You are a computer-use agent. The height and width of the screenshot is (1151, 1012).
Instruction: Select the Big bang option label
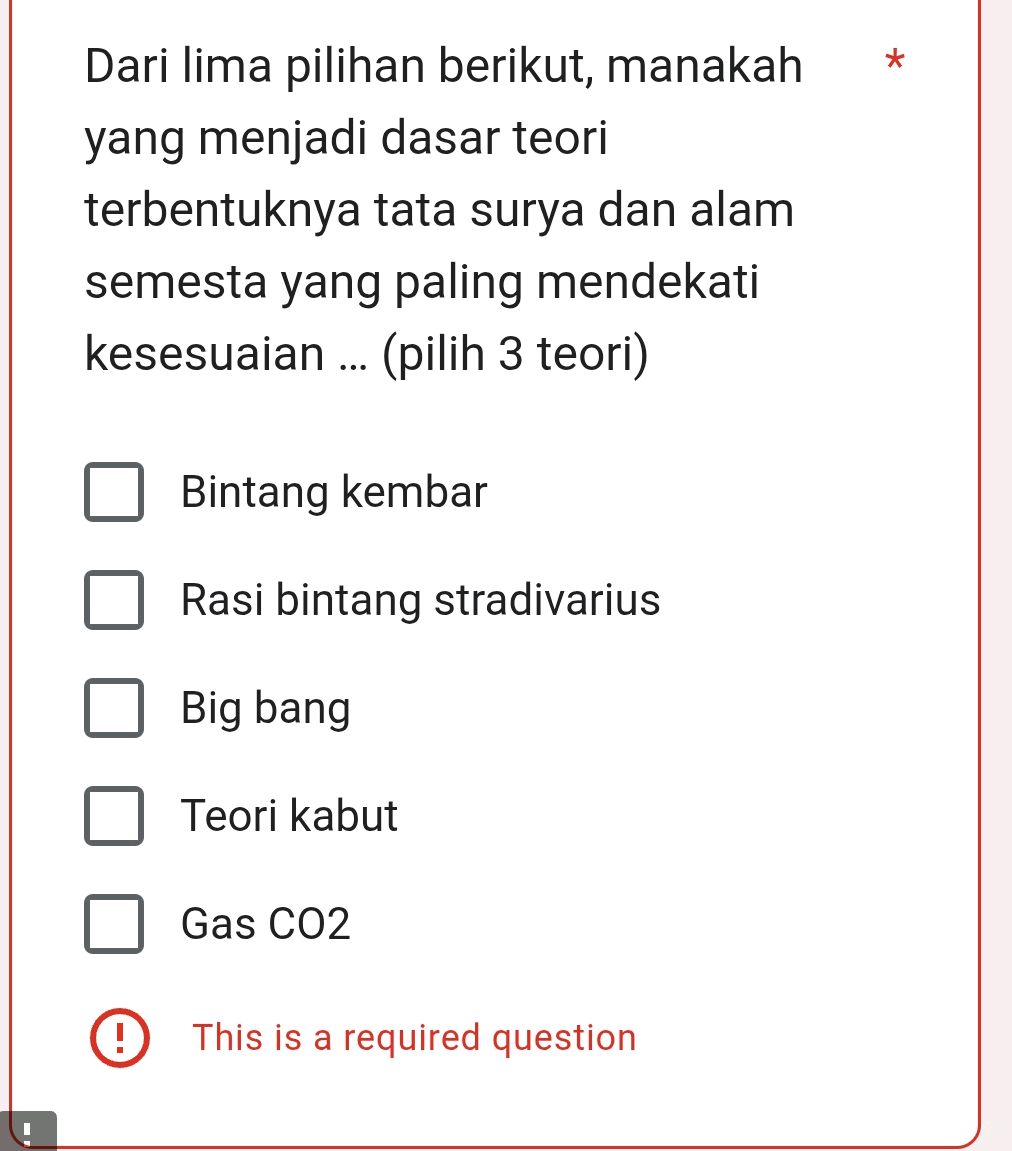265,709
